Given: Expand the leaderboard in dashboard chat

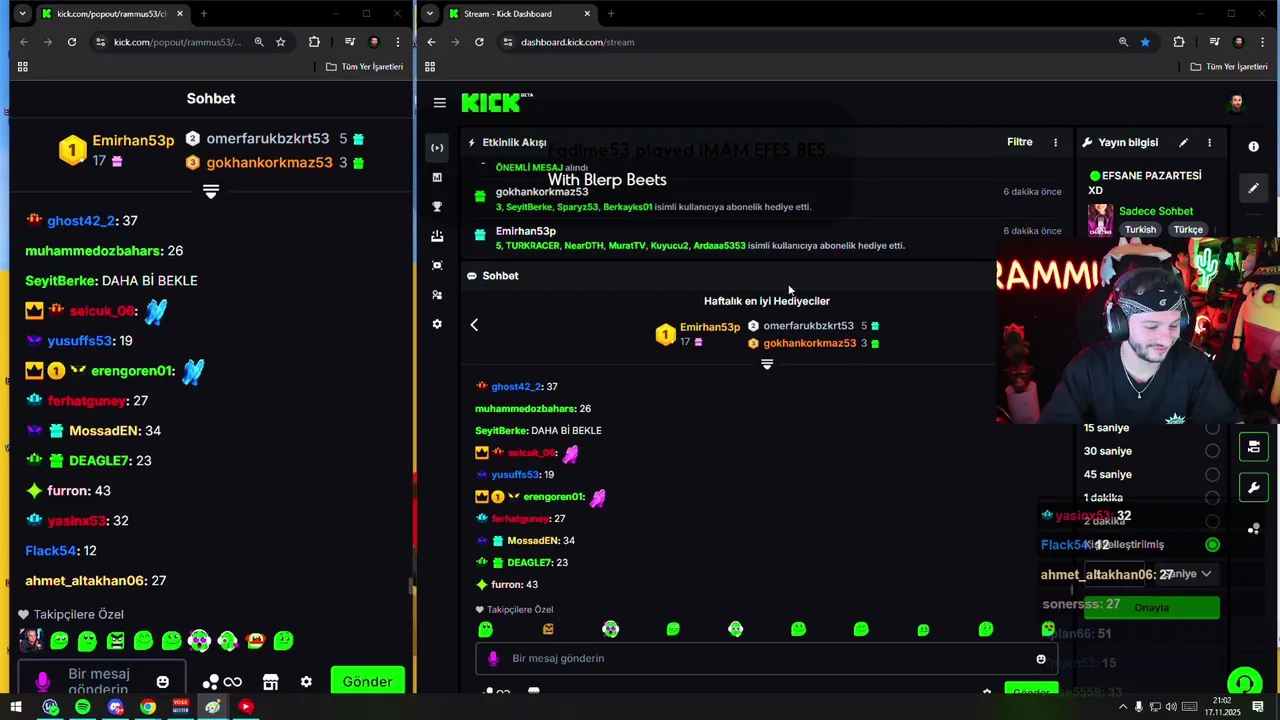Looking at the screenshot, I should pyautogui.click(x=767, y=365).
